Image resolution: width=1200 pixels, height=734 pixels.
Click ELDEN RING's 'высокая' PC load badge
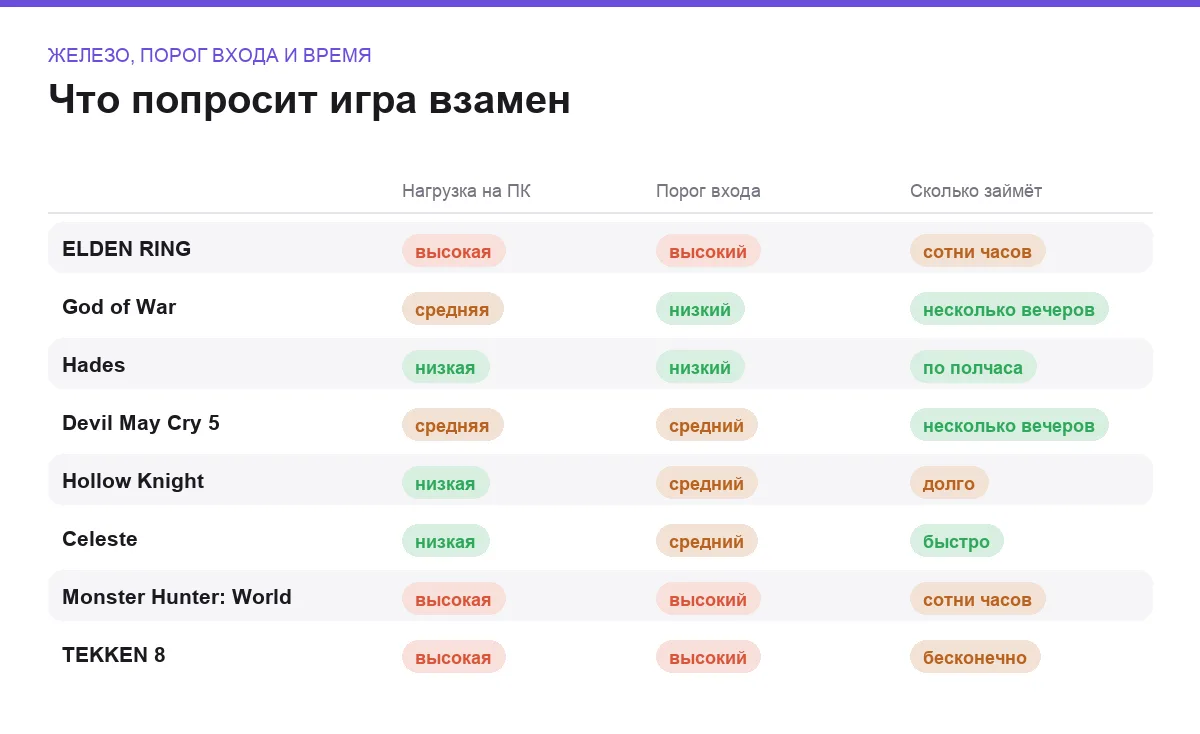[454, 251]
